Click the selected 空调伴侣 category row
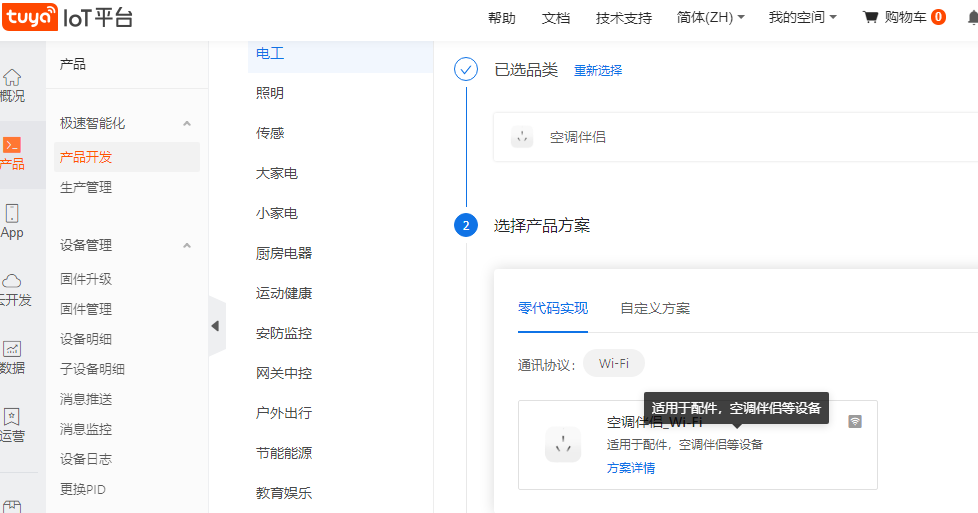 (x=736, y=137)
